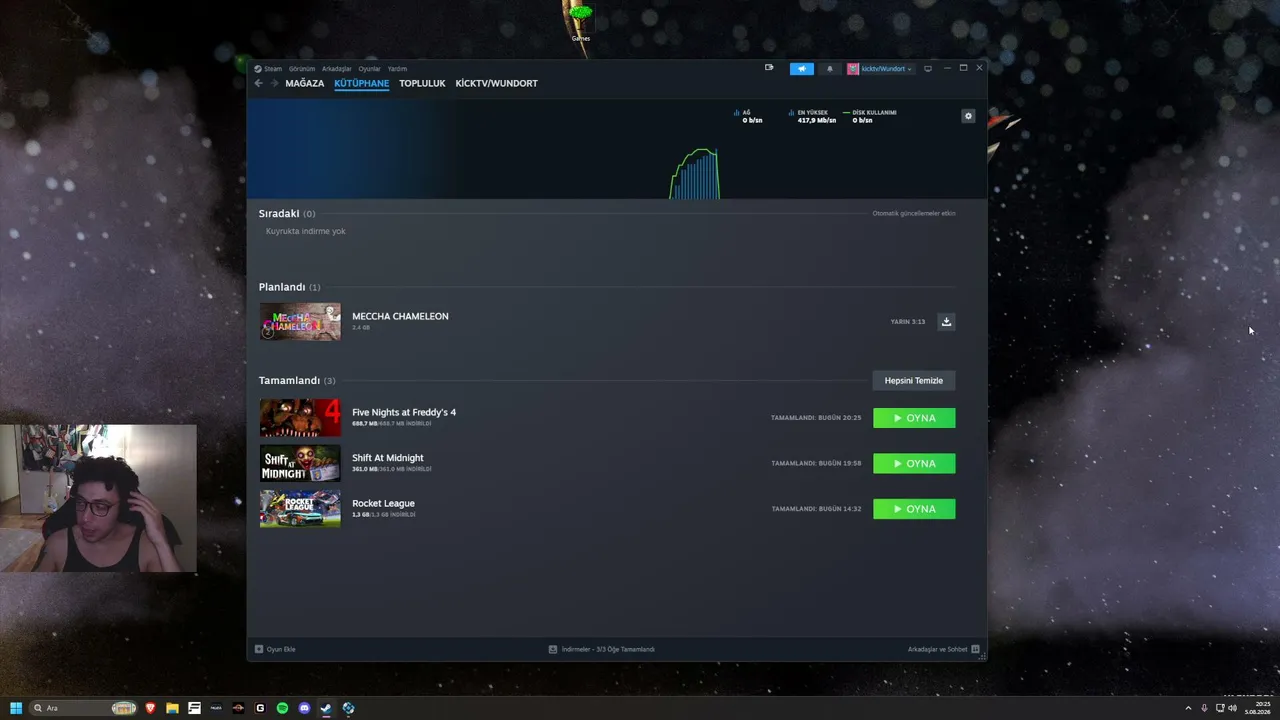Open the Games desktop shortcut

[580, 22]
